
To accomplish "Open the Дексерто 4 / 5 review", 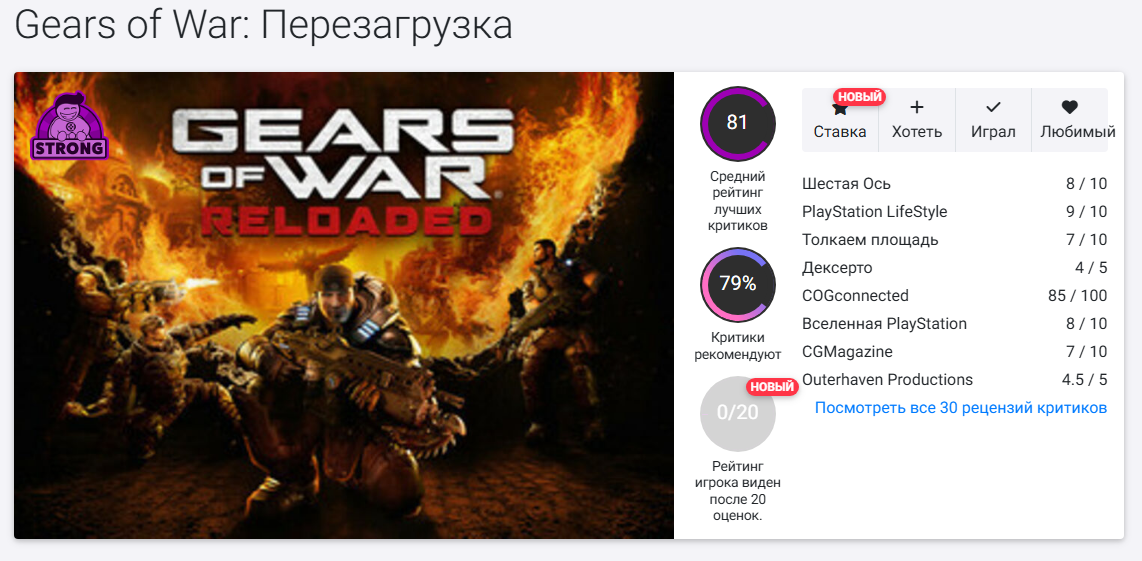I will (954, 268).
